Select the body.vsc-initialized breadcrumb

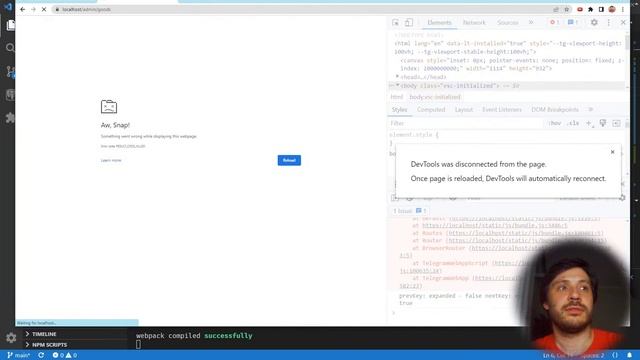(x=435, y=97)
